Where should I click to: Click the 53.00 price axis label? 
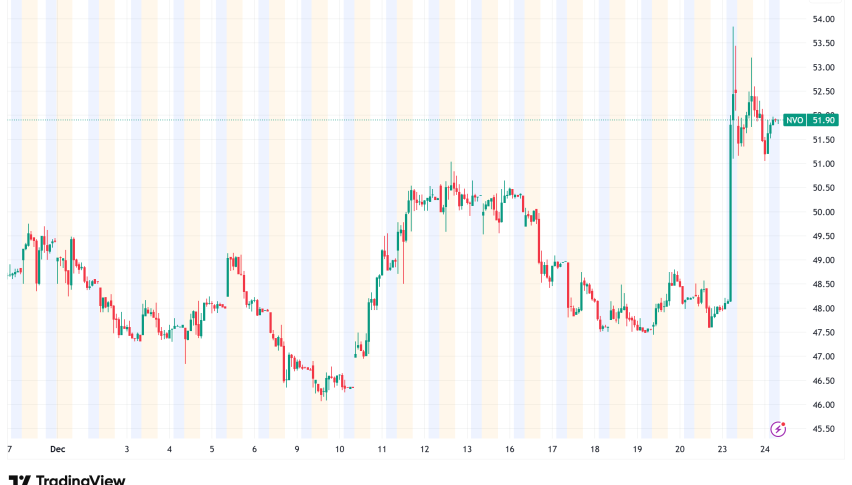coord(823,67)
